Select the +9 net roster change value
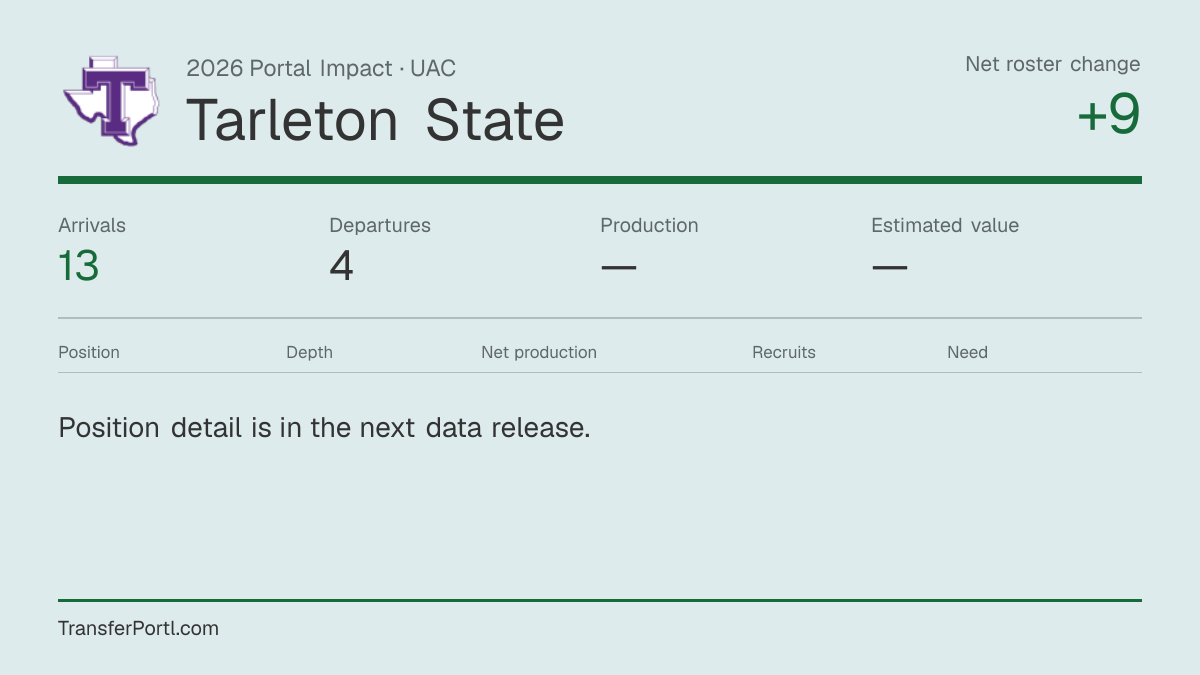Image resolution: width=1200 pixels, height=675 pixels. pos(1109,115)
